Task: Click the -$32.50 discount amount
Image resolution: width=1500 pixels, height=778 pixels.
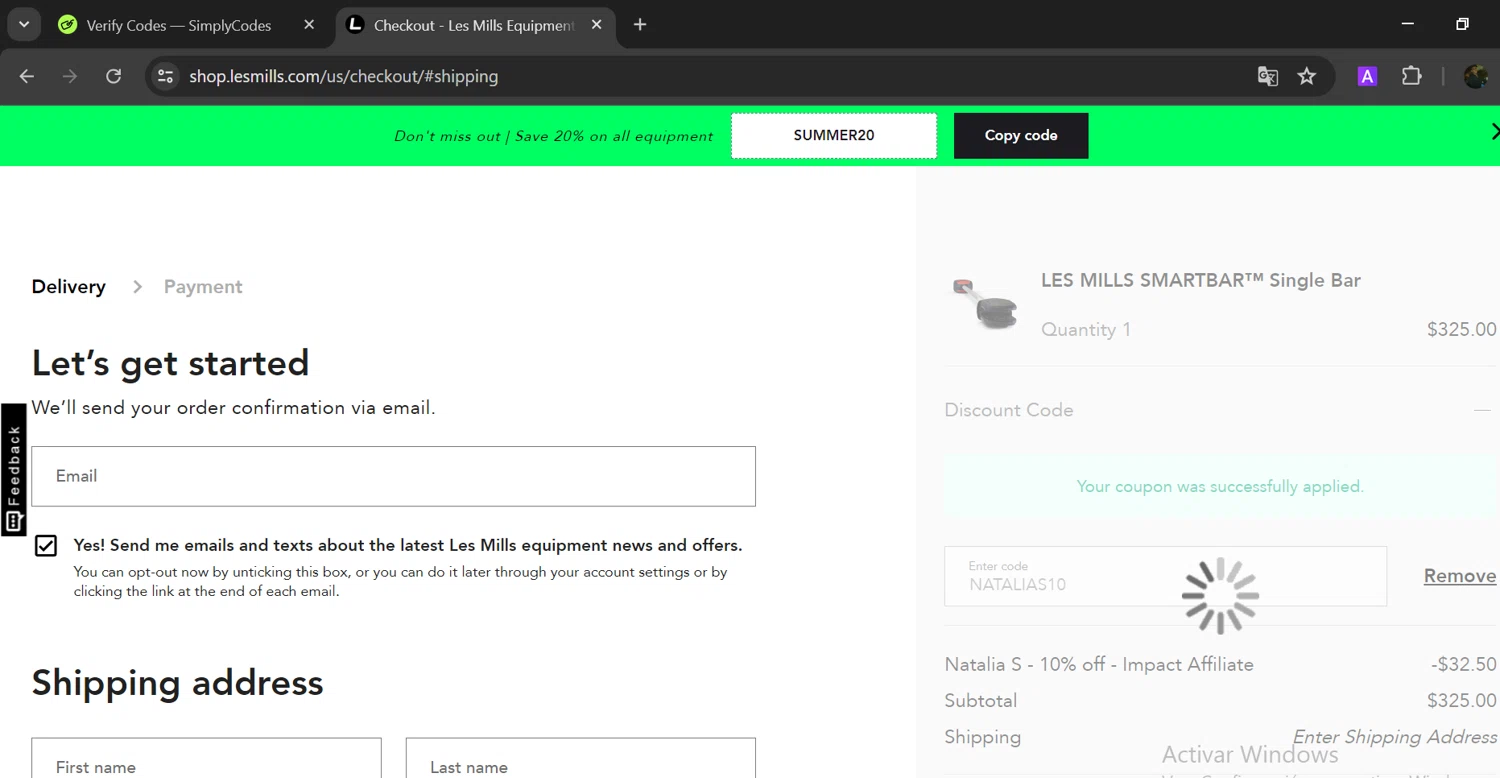Action: click(x=1464, y=664)
